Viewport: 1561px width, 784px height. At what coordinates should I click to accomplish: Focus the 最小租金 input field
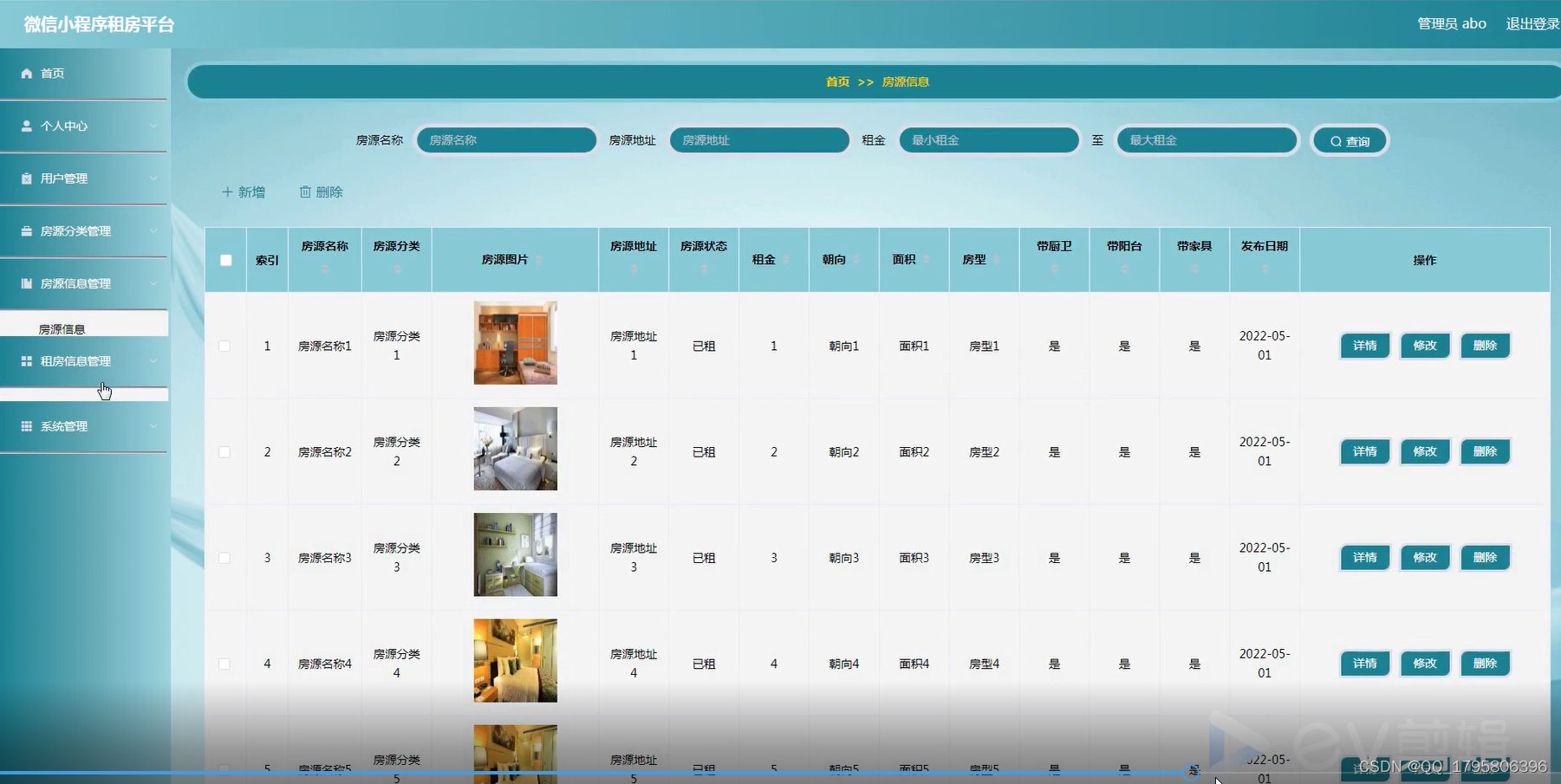point(989,140)
